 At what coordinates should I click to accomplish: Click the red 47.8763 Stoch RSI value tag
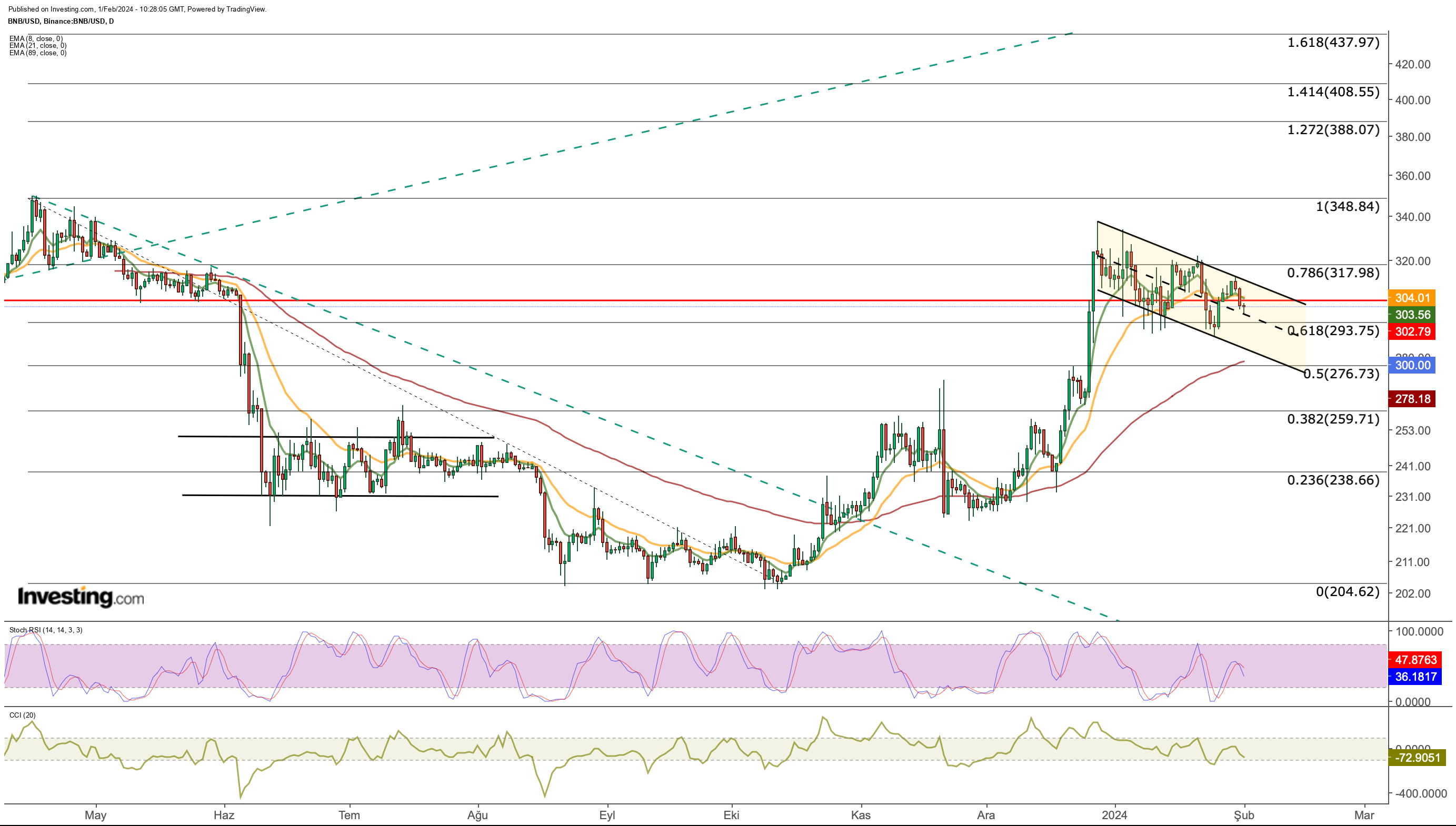[1415, 660]
